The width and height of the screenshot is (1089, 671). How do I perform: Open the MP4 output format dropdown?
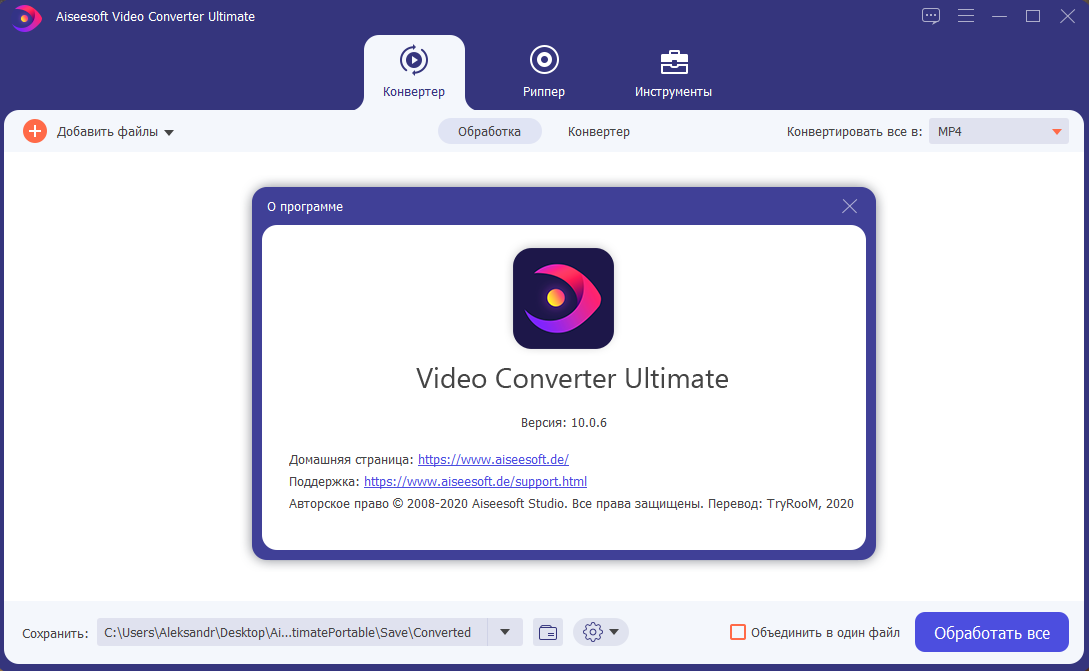coord(998,131)
